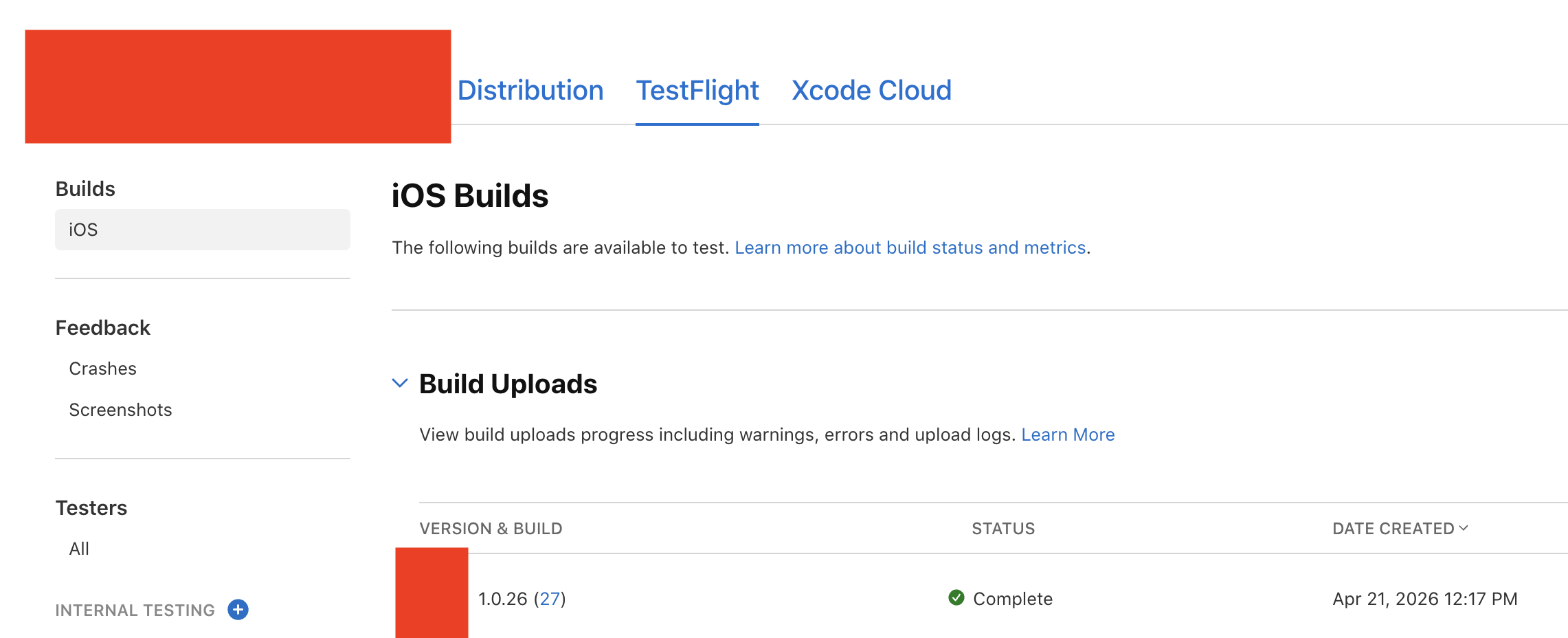Sort builds by Date Created column

click(x=1400, y=529)
